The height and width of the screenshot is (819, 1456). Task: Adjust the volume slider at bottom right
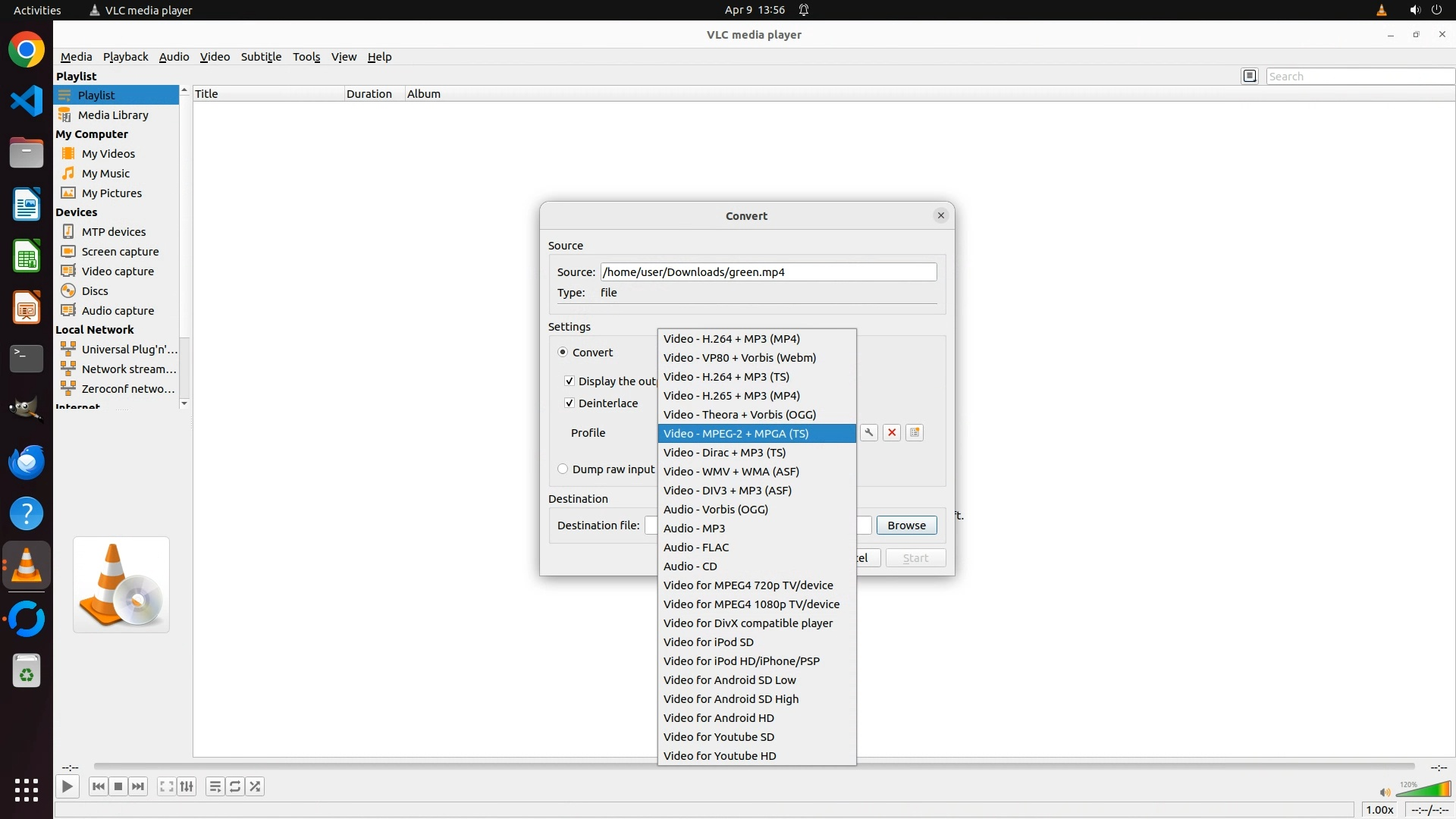coord(1423,791)
